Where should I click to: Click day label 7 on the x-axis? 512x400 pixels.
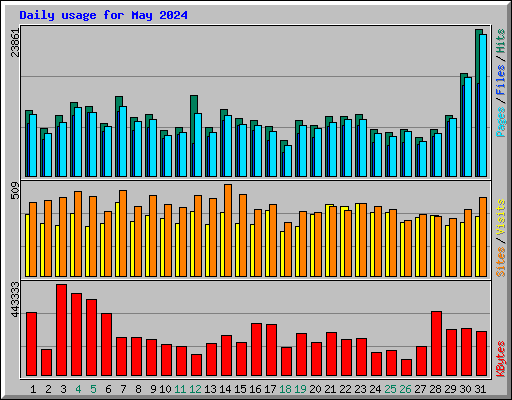pos(123,389)
